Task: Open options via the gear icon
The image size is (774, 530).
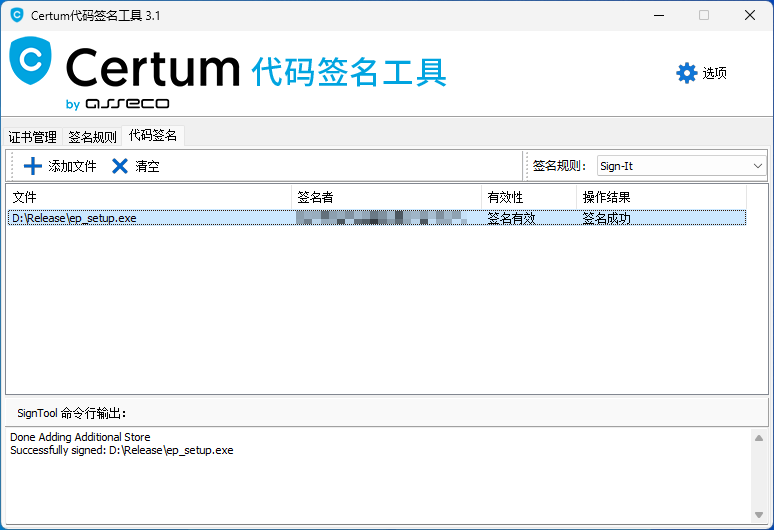Action: (686, 73)
